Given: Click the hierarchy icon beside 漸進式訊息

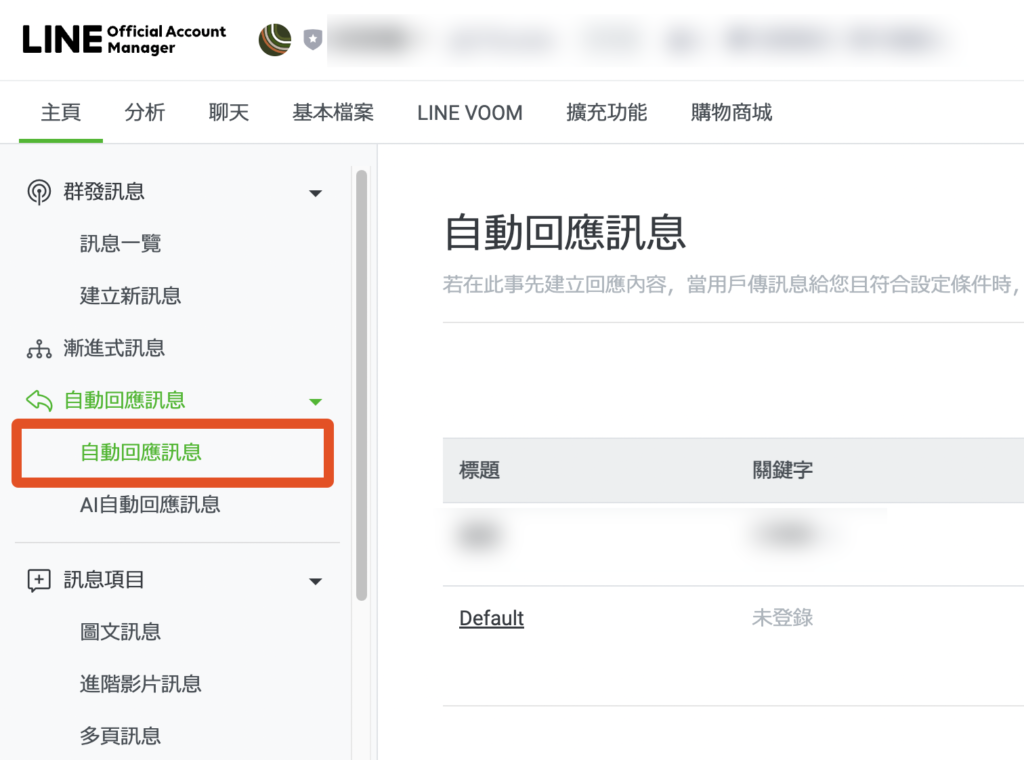Looking at the screenshot, I should (39, 349).
